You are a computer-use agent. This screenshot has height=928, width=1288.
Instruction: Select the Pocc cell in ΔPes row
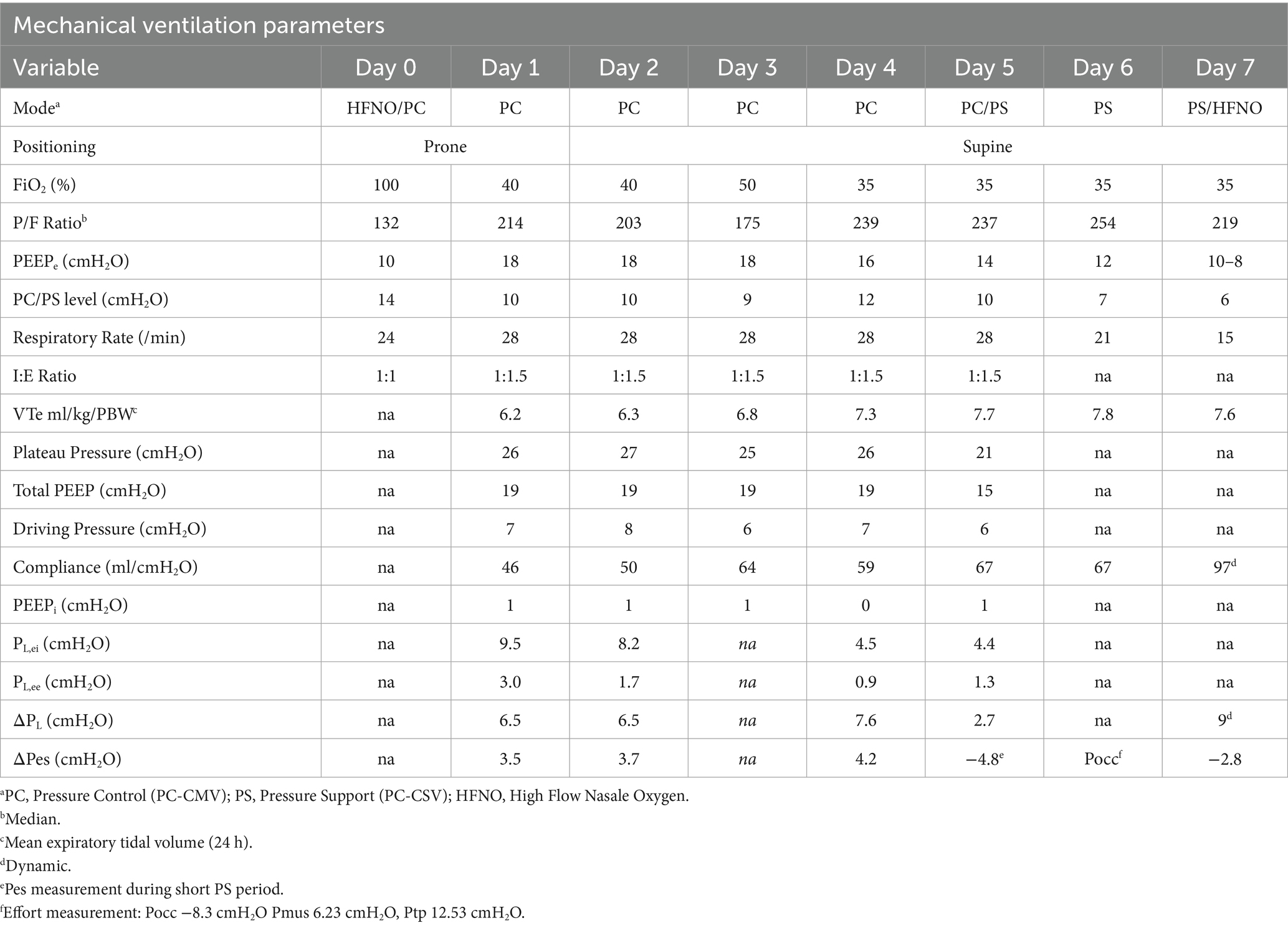tap(1102, 758)
